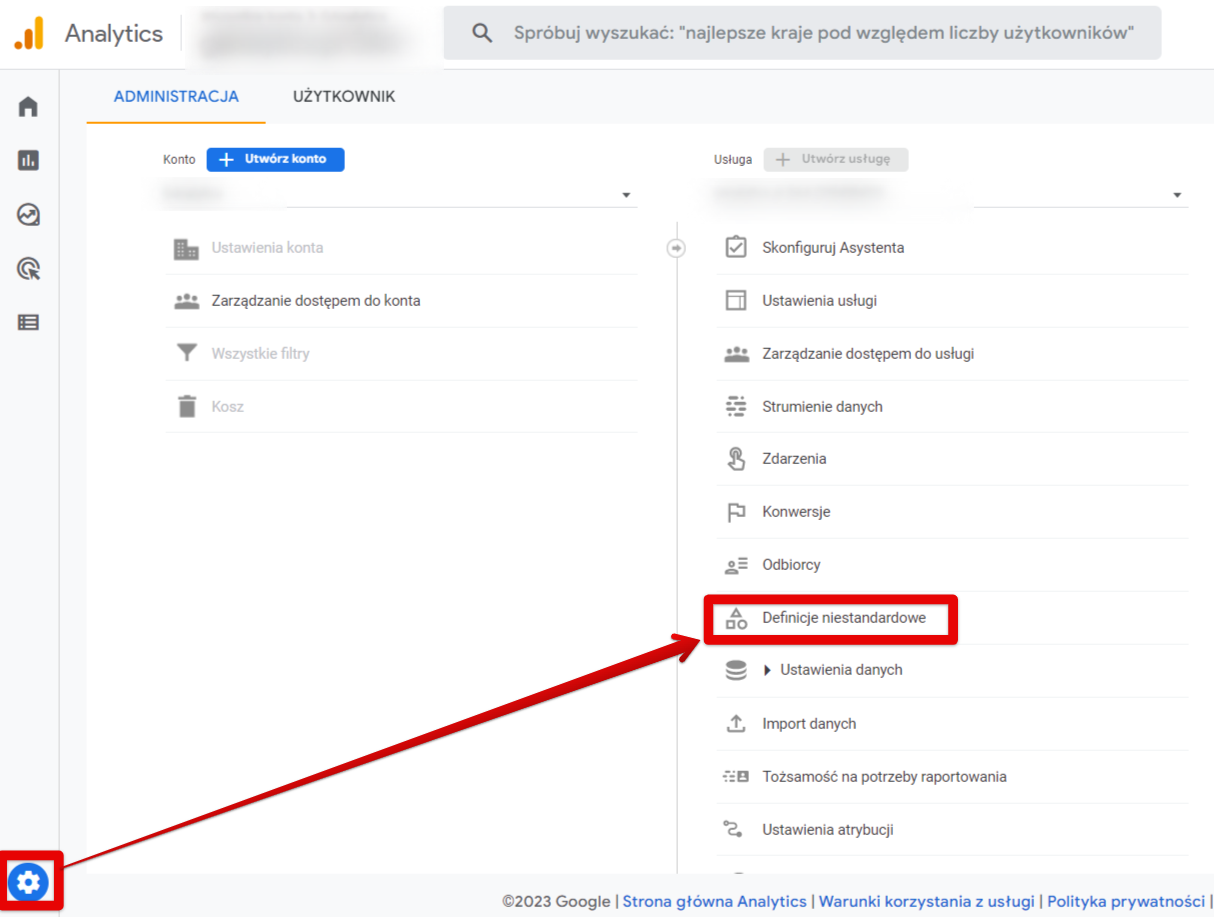Click the circular arrow icon between columns
This screenshot has height=917, width=1214.
tap(676, 247)
